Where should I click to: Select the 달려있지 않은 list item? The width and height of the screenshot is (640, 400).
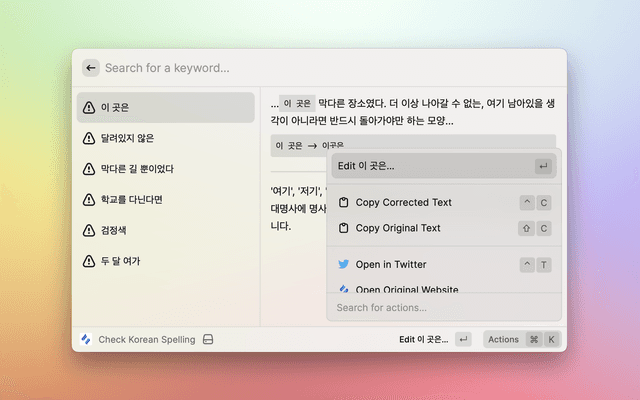tap(166, 138)
